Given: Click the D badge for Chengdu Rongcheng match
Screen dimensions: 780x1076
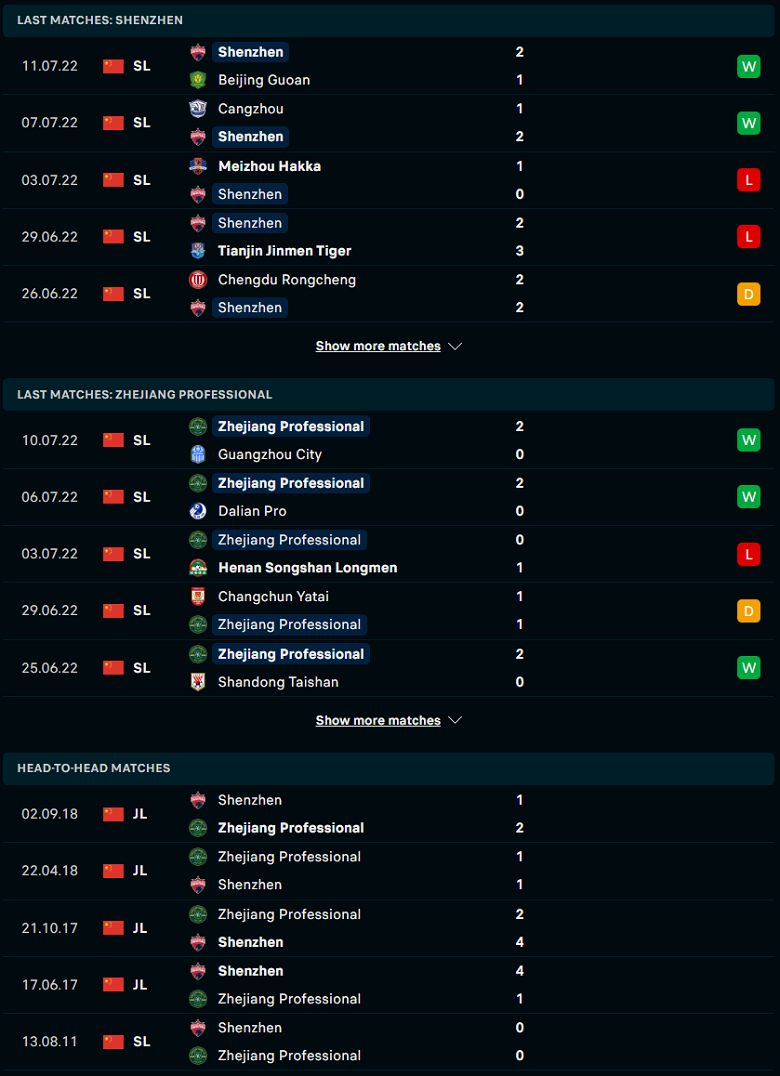Looking at the screenshot, I should 748,294.
